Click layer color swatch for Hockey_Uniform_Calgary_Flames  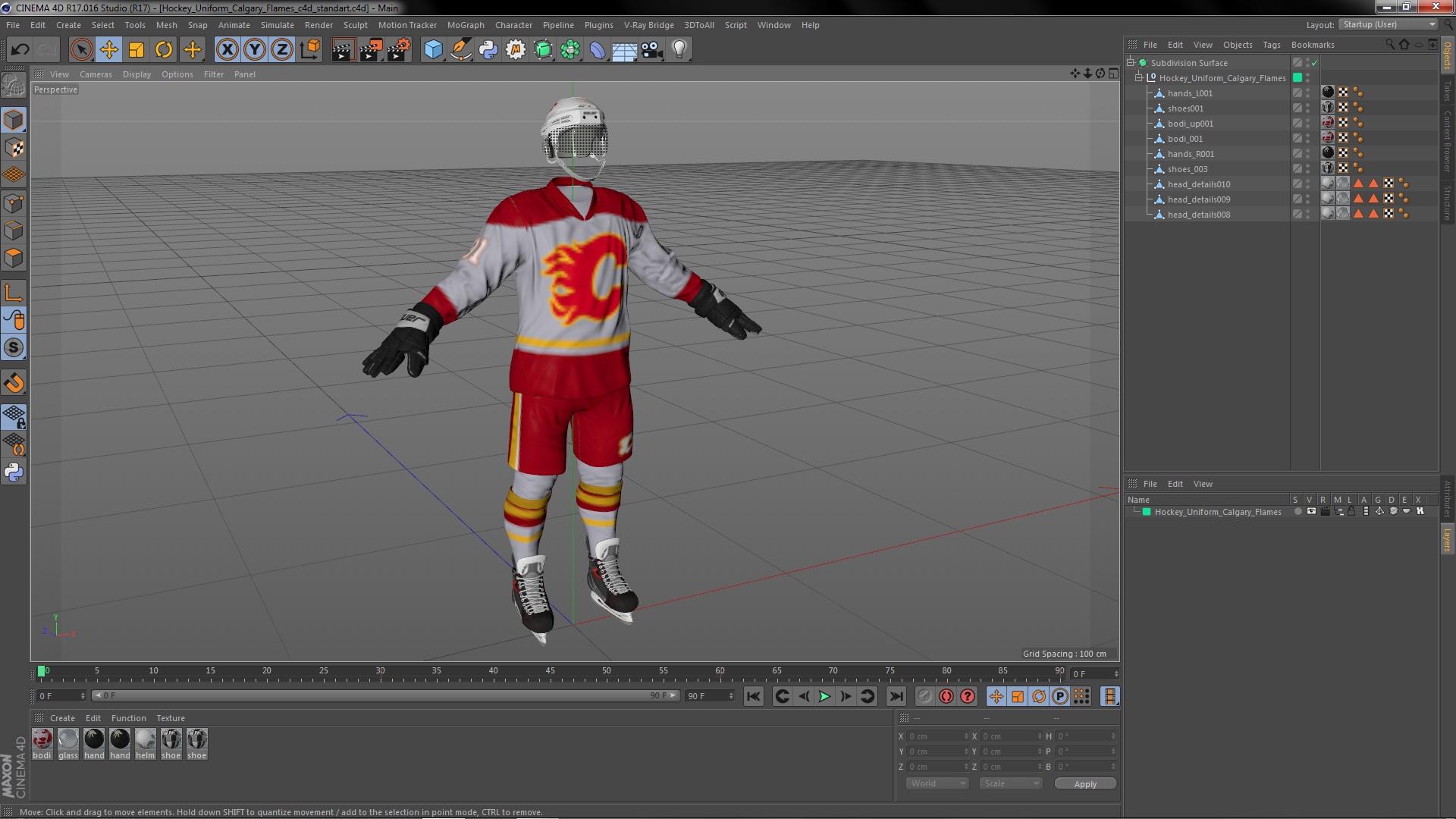[x=1147, y=512]
